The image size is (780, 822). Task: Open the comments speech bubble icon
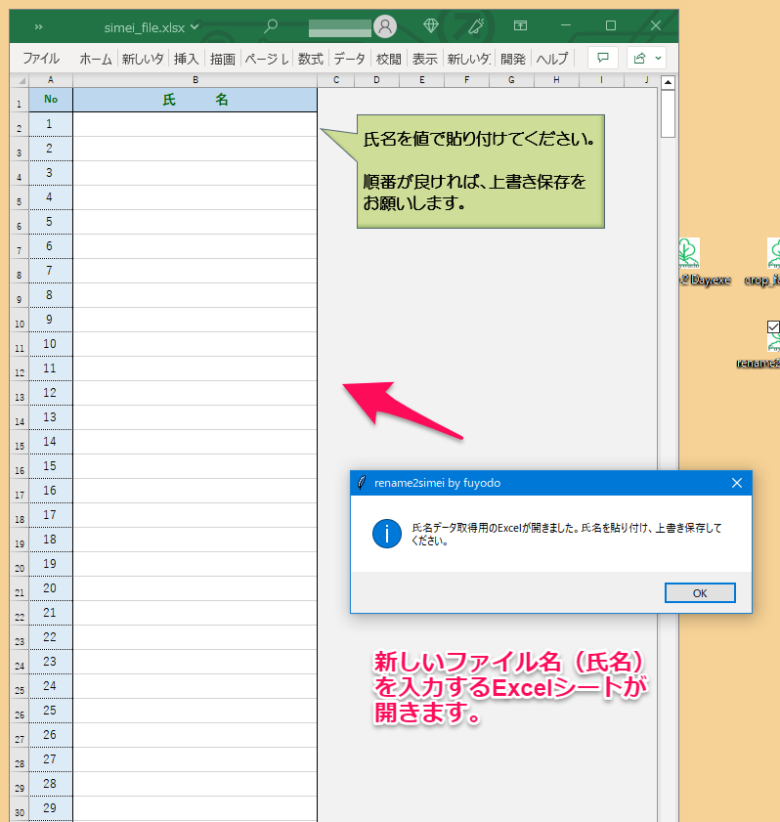[x=602, y=58]
